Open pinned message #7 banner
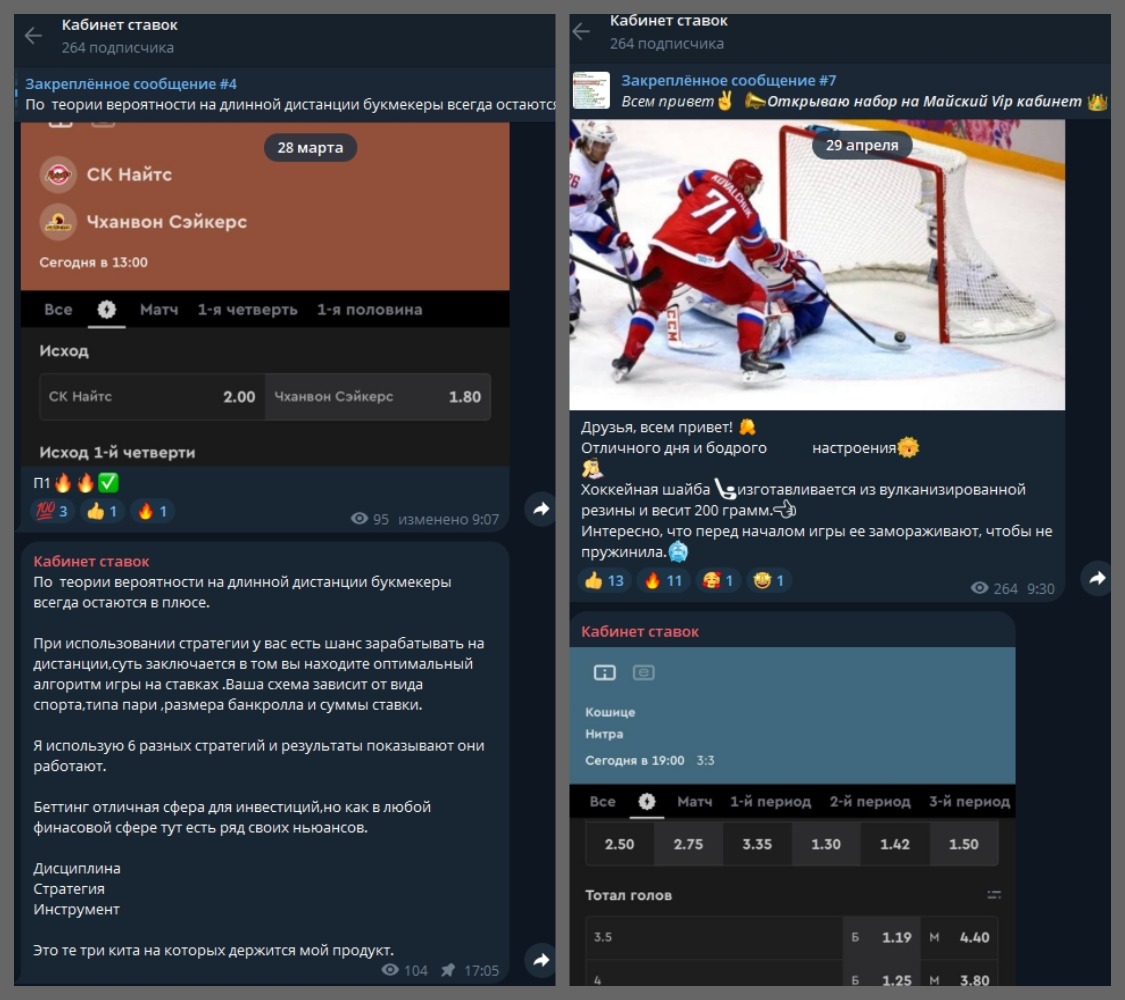This screenshot has width=1125, height=1000. (x=860, y=91)
